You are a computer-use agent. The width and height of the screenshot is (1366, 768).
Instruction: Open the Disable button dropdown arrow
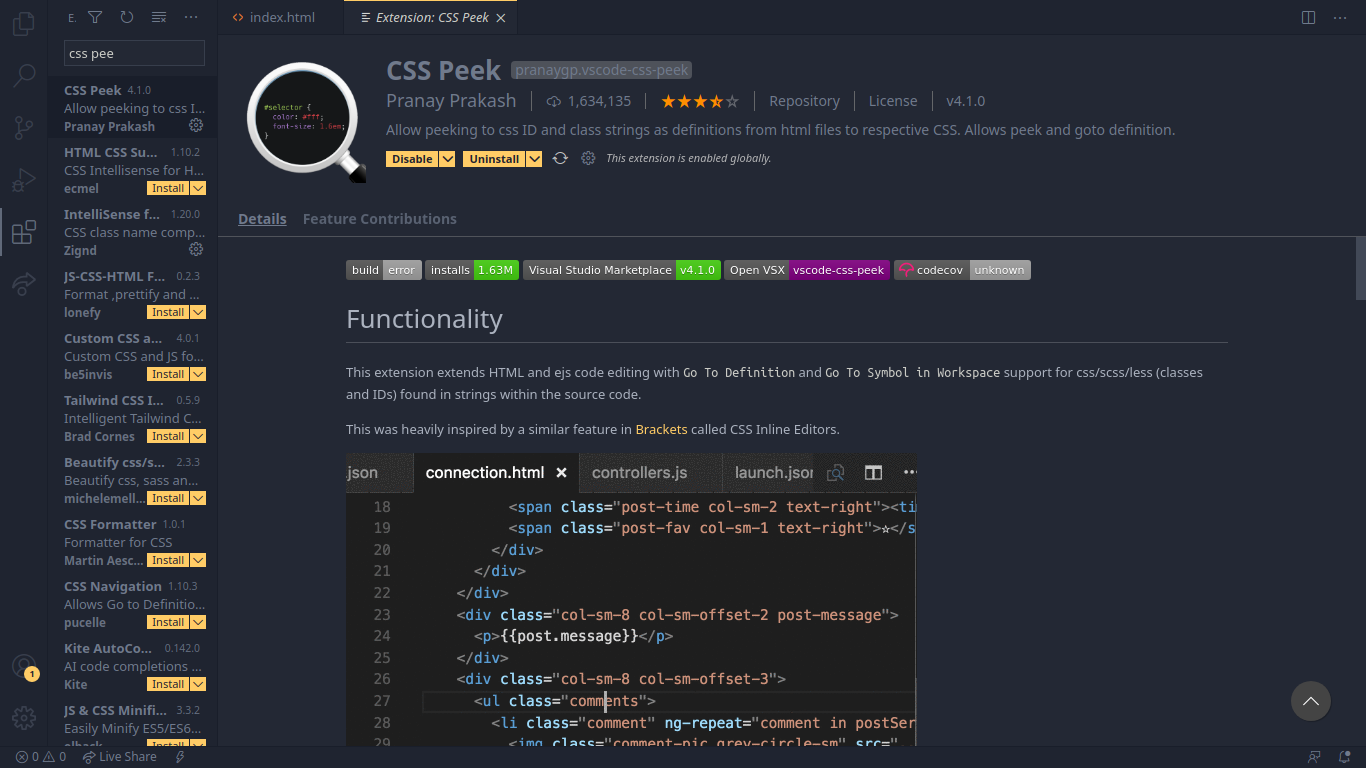[x=448, y=159]
